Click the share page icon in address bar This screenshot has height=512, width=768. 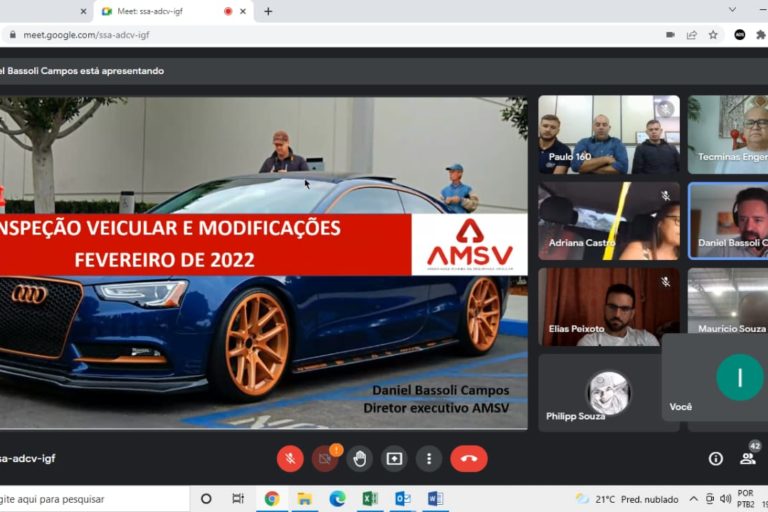[691, 34]
